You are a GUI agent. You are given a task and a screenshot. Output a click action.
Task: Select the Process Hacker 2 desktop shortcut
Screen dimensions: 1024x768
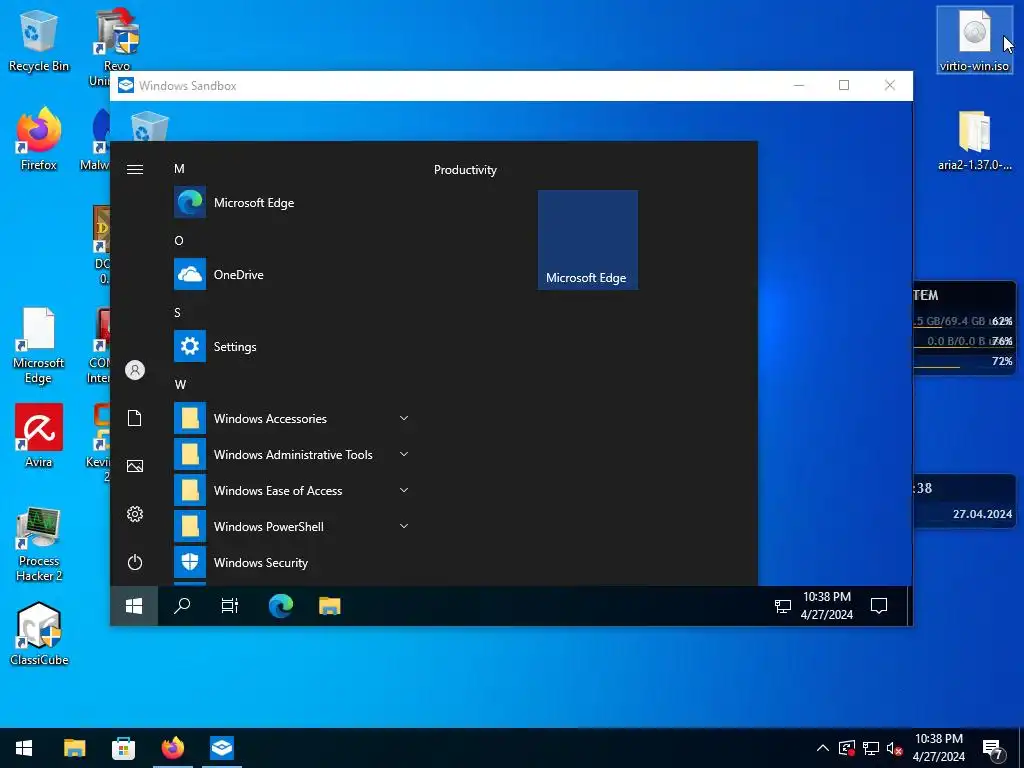coord(39,543)
